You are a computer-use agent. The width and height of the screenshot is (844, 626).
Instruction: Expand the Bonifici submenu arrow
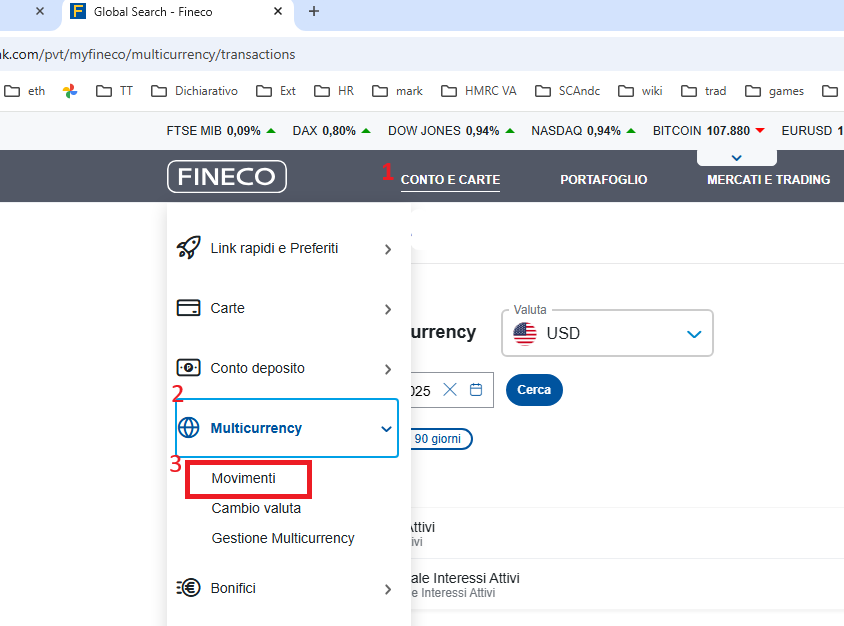coord(387,589)
